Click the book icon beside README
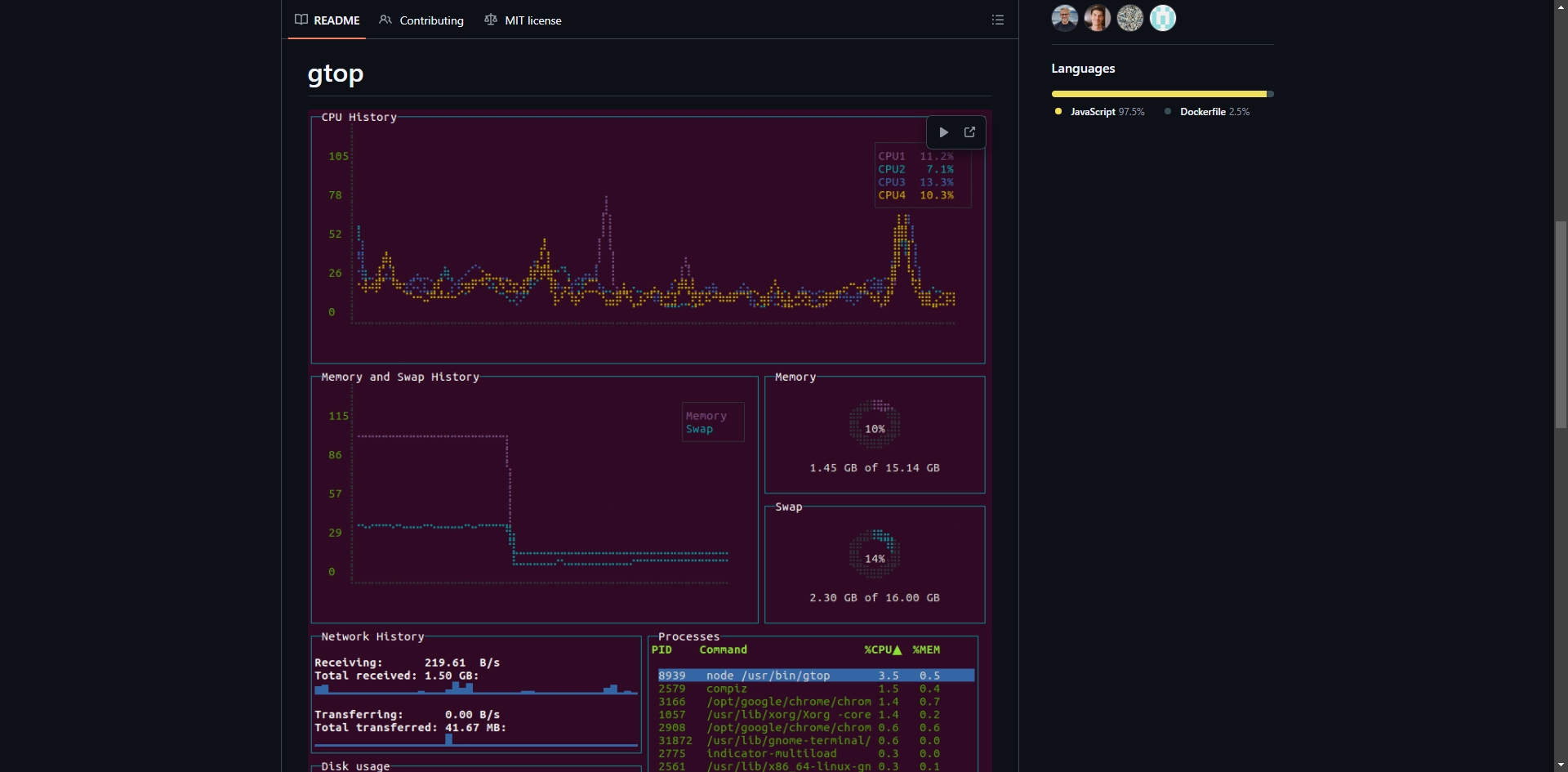Viewport: 1568px width, 772px height. (301, 20)
